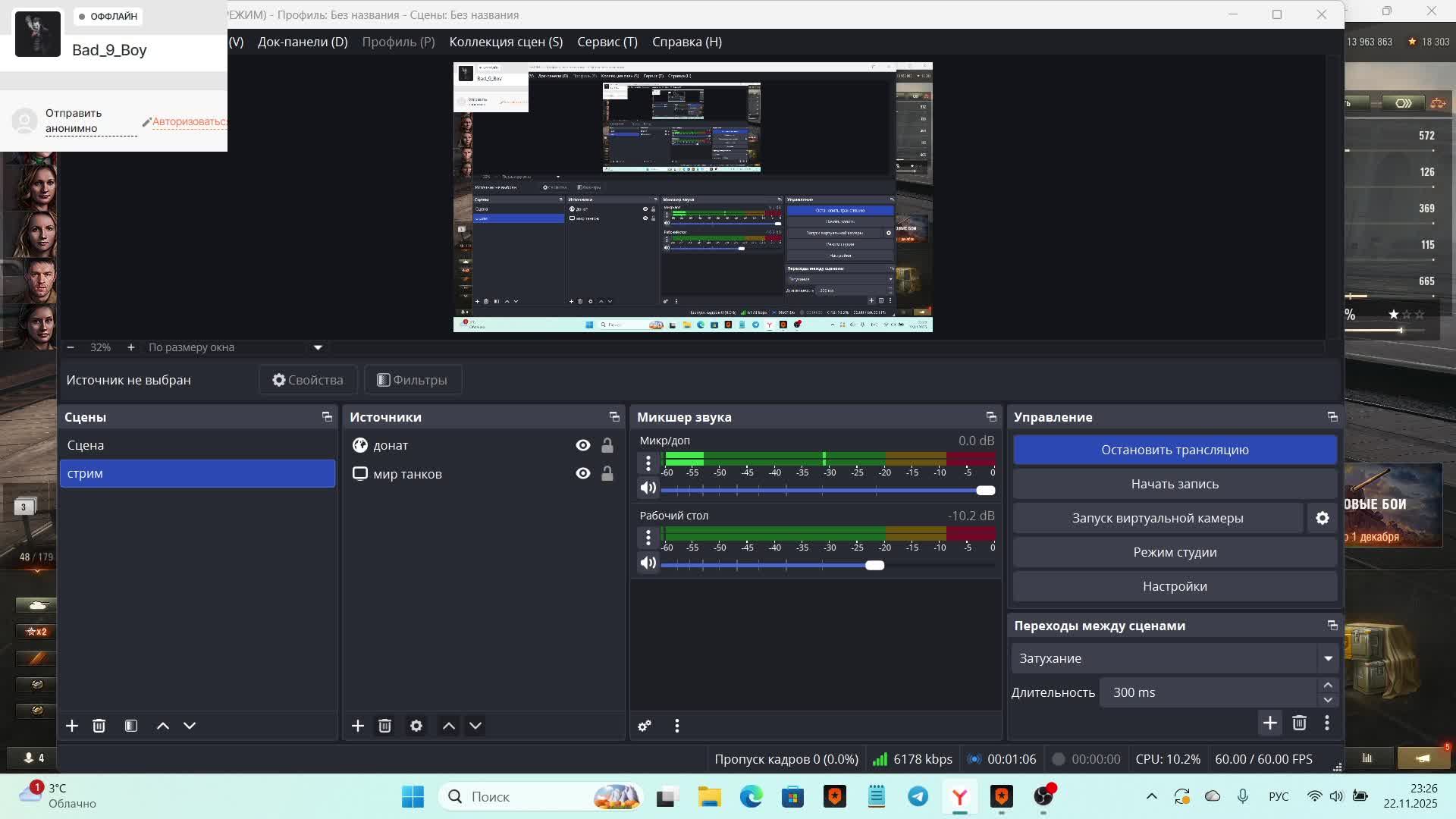1456x819 pixels.
Task: Open advanced audio properties gears icon
Action: tap(645, 726)
